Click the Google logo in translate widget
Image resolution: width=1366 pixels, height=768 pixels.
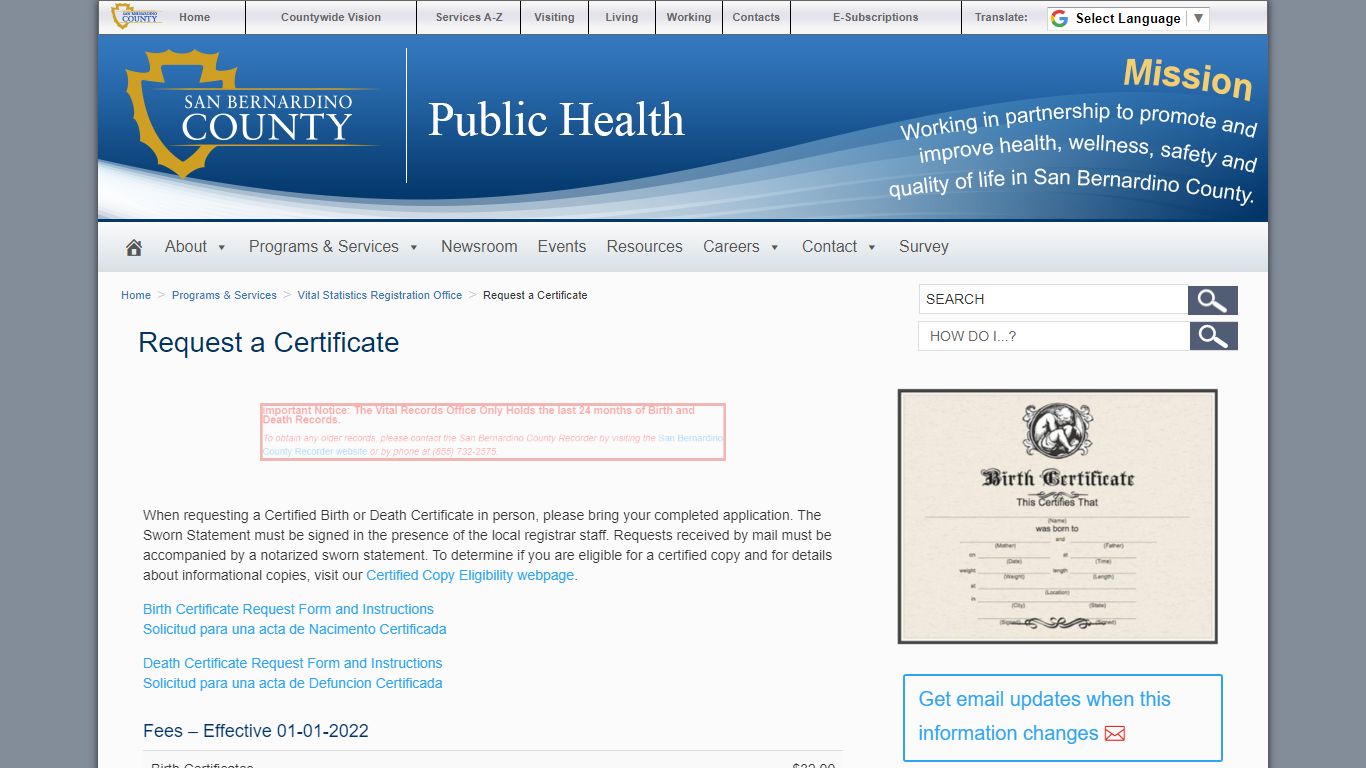point(1060,18)
